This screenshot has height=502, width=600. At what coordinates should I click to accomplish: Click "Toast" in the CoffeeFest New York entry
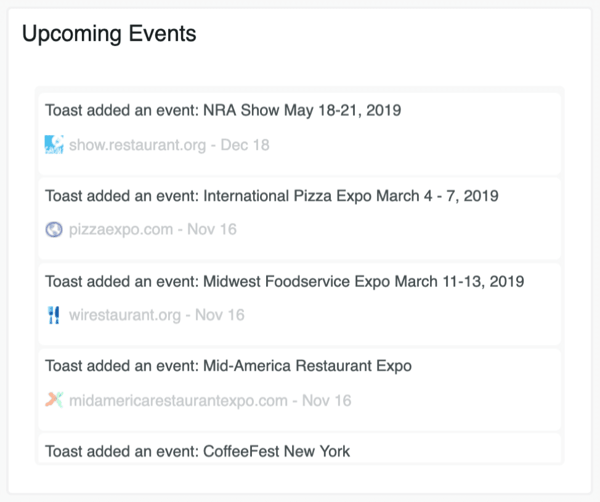point(65,451)
